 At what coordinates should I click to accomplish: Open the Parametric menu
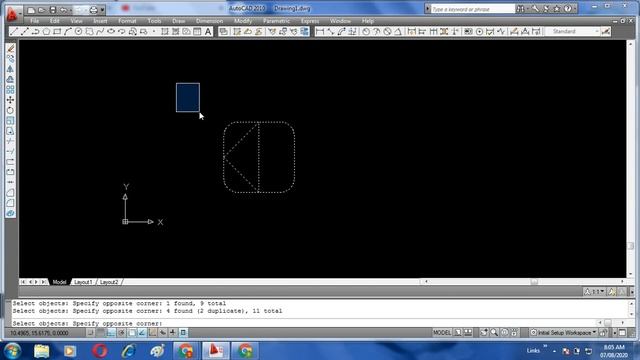pyautogui.click(x=276, y=21)
